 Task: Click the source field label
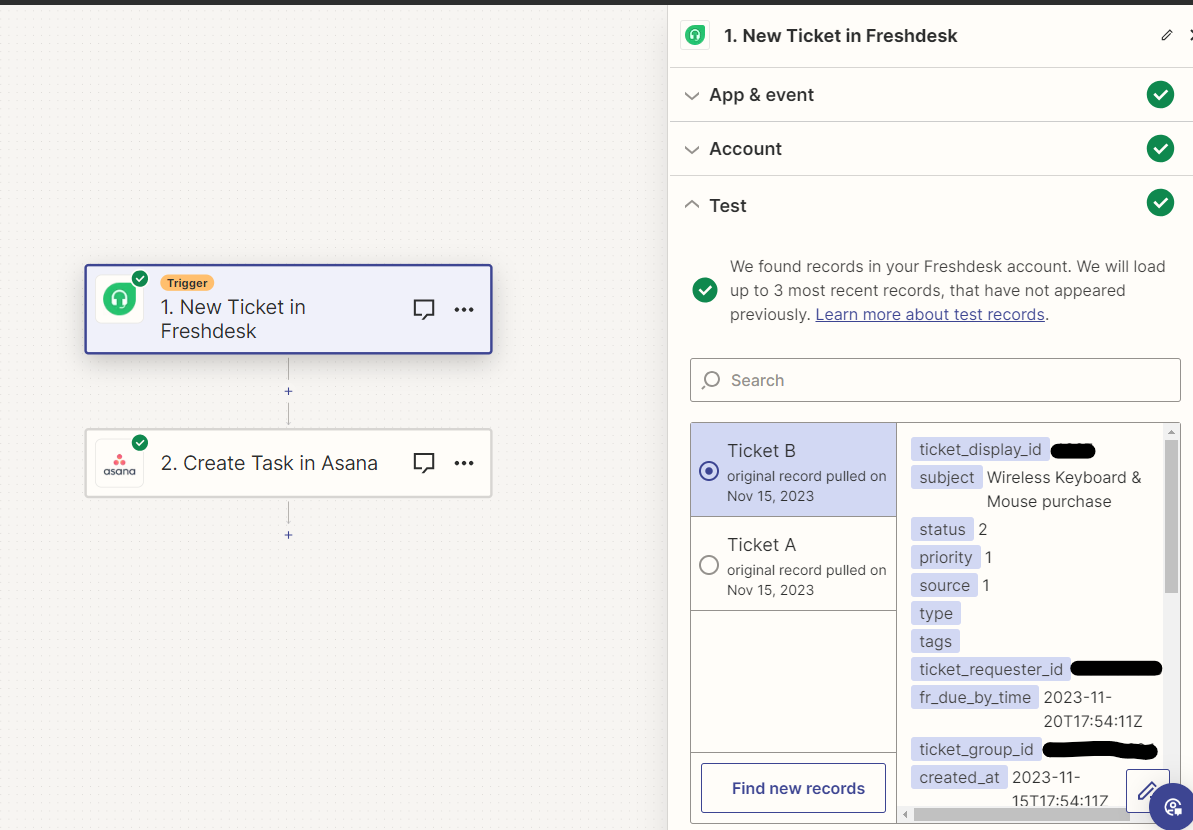click(x=944, y=586)
